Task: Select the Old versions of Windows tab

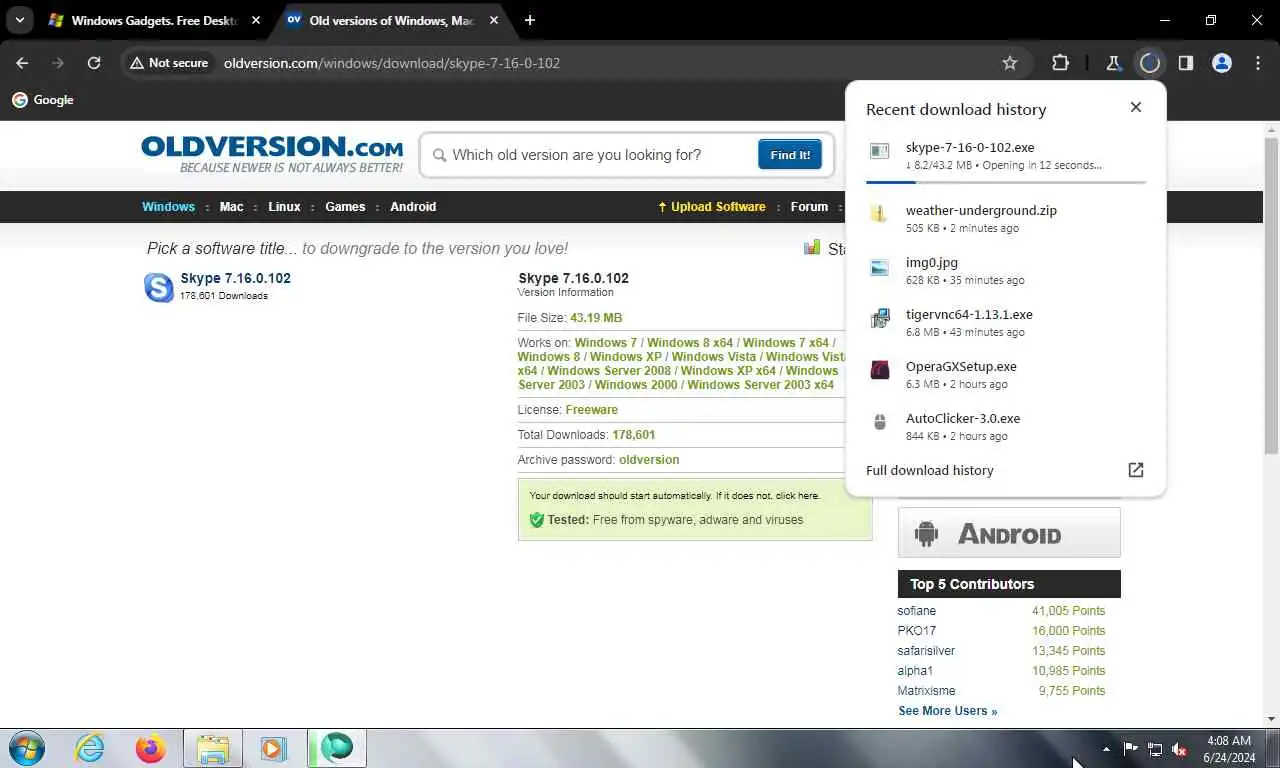Action: (x=391, y=20)
